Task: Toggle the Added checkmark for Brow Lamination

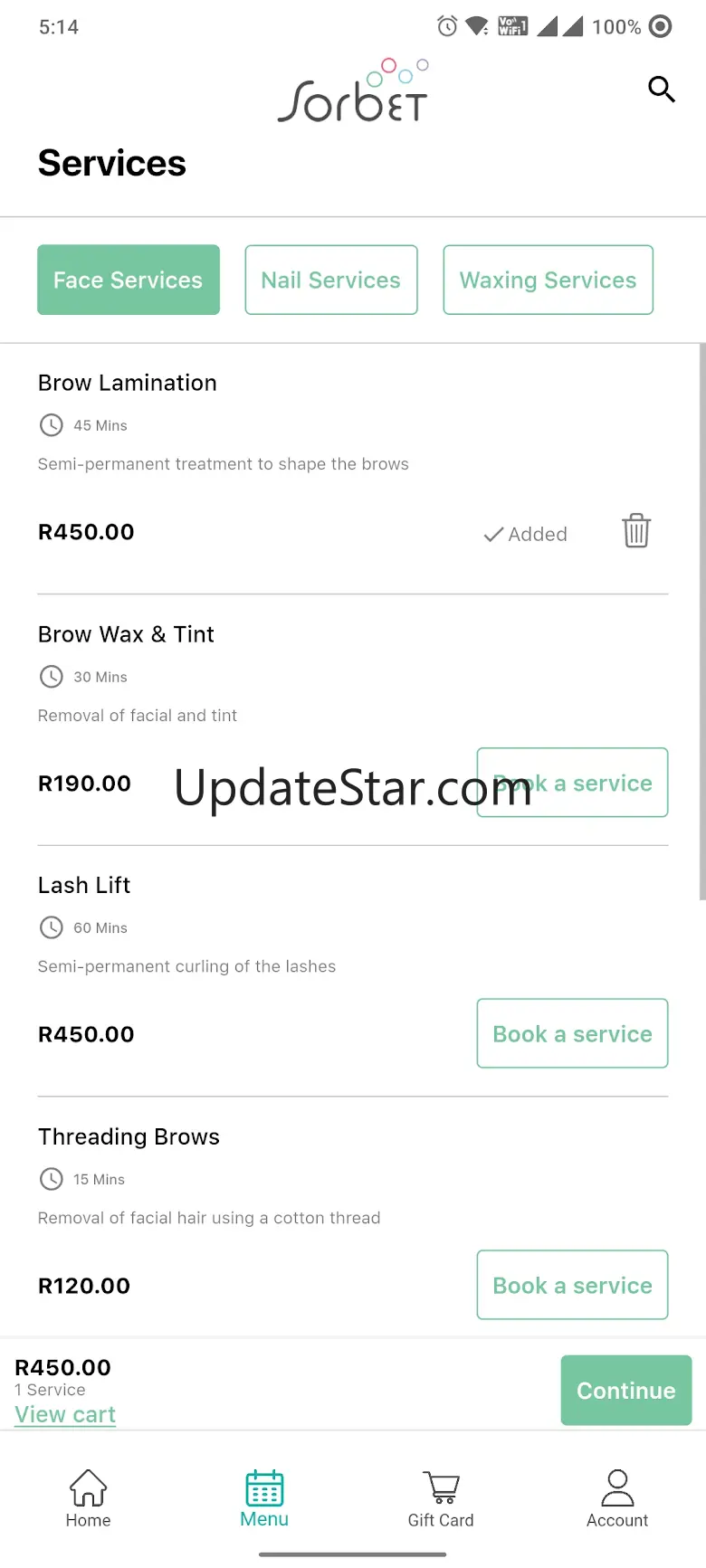Action: pos(525,535)
